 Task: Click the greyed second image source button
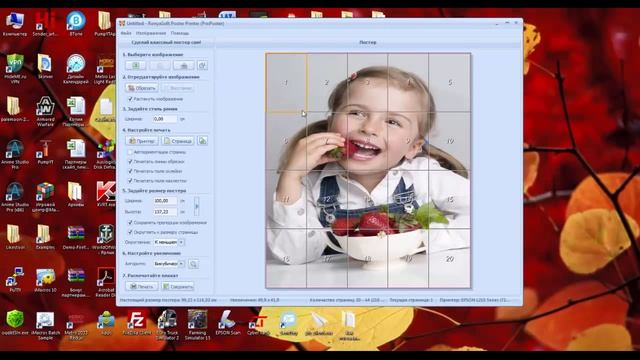(x=160, y=65)
